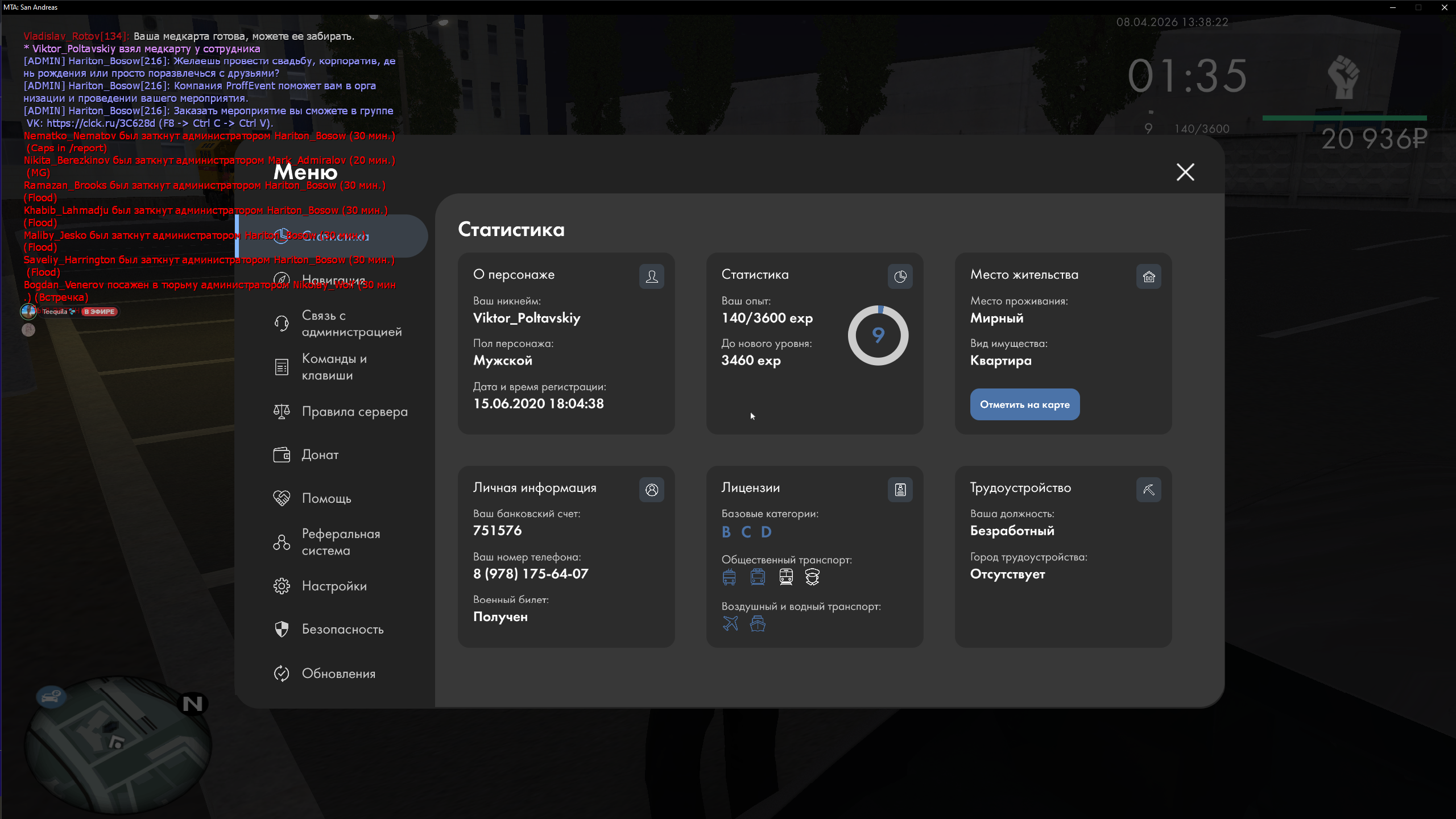Image resolution: width=1456 pixels, height=819 pixels.
Task: Open the Донат section
Action: (320, 454)
